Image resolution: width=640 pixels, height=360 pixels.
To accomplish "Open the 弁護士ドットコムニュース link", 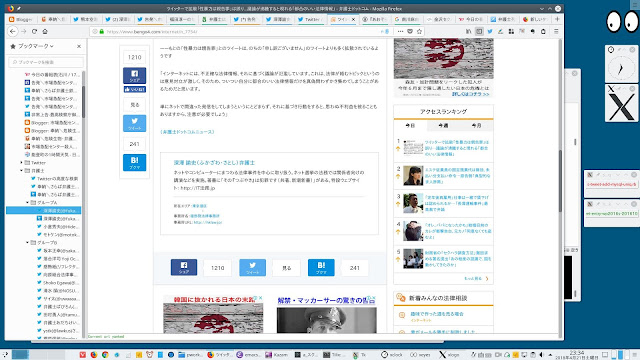I will pos(187,132).
